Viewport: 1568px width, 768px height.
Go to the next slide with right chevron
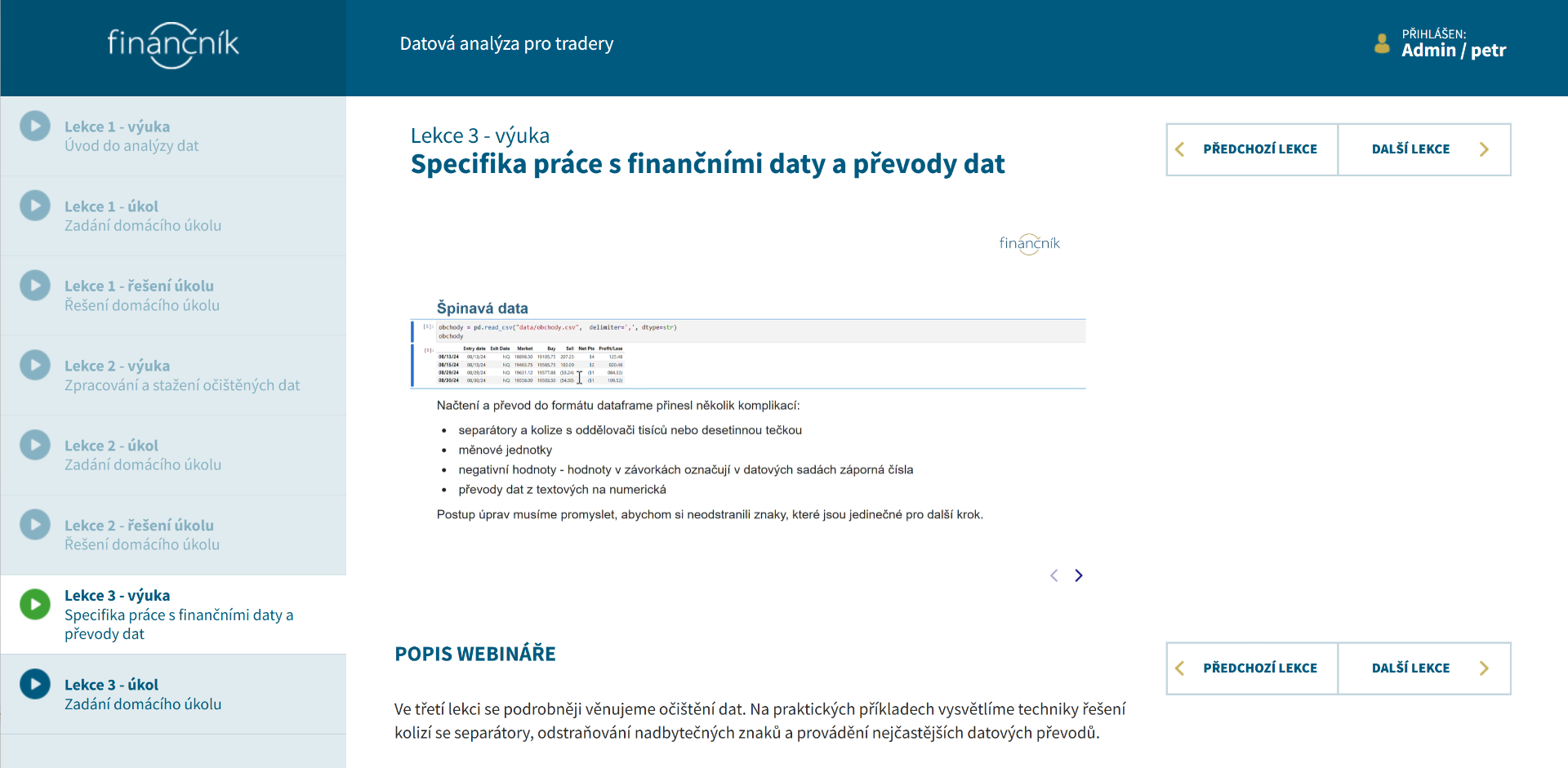click(1079, 575)
